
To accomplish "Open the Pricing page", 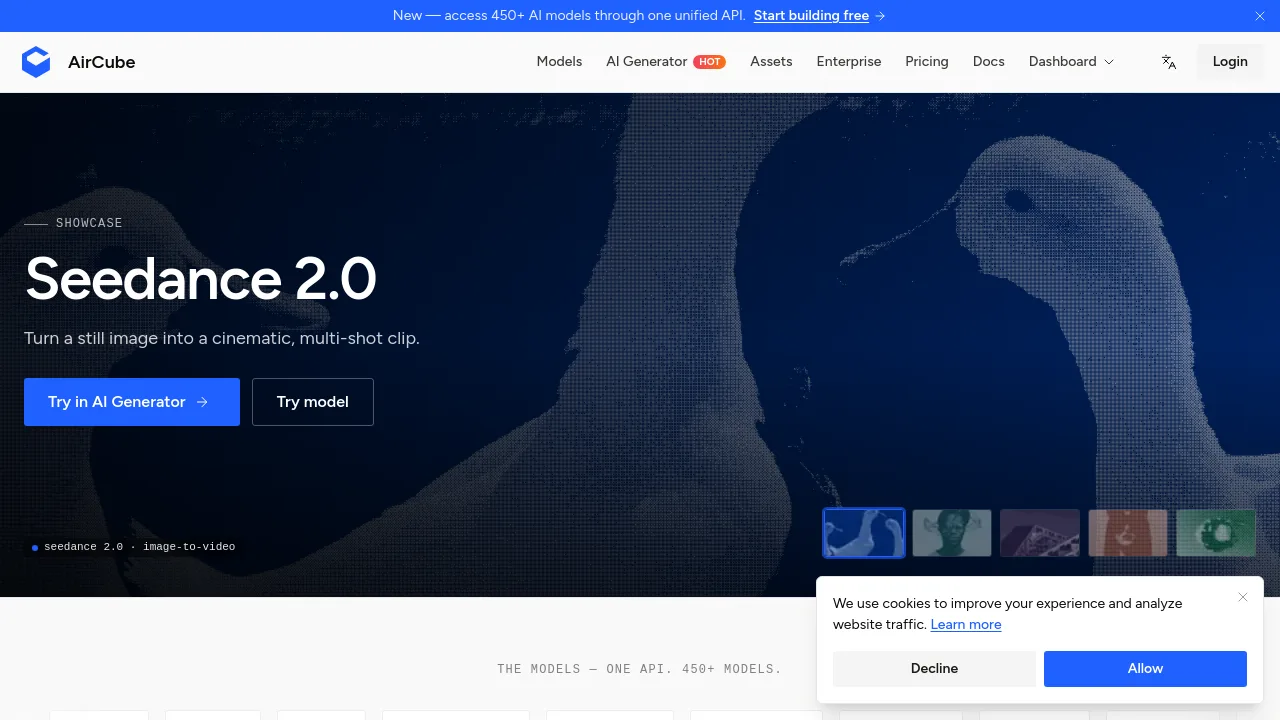I will 927,62.
